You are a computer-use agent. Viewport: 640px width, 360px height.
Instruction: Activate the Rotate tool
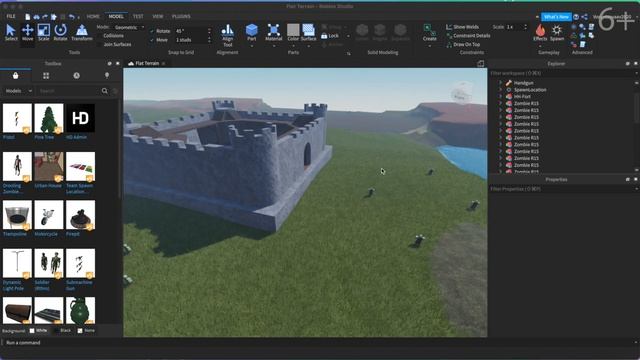click(60, 33)
